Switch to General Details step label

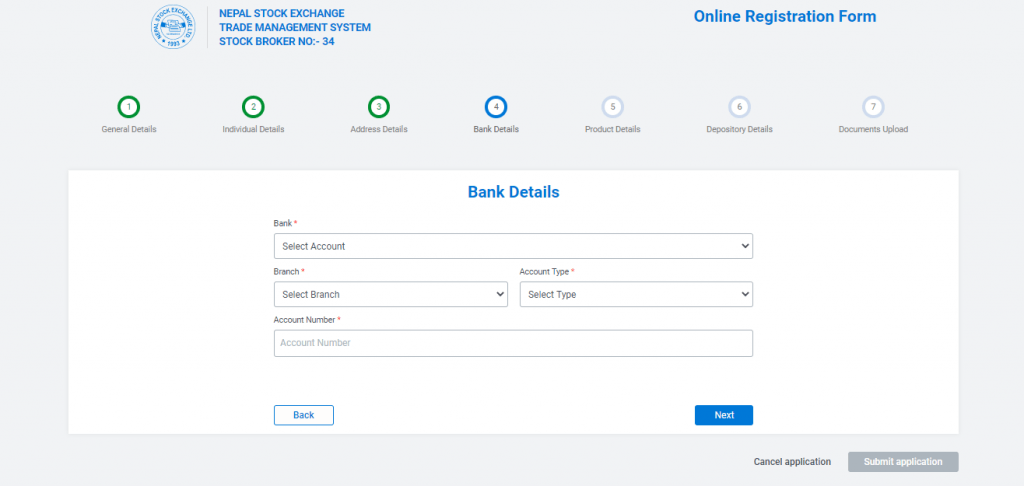129,129
